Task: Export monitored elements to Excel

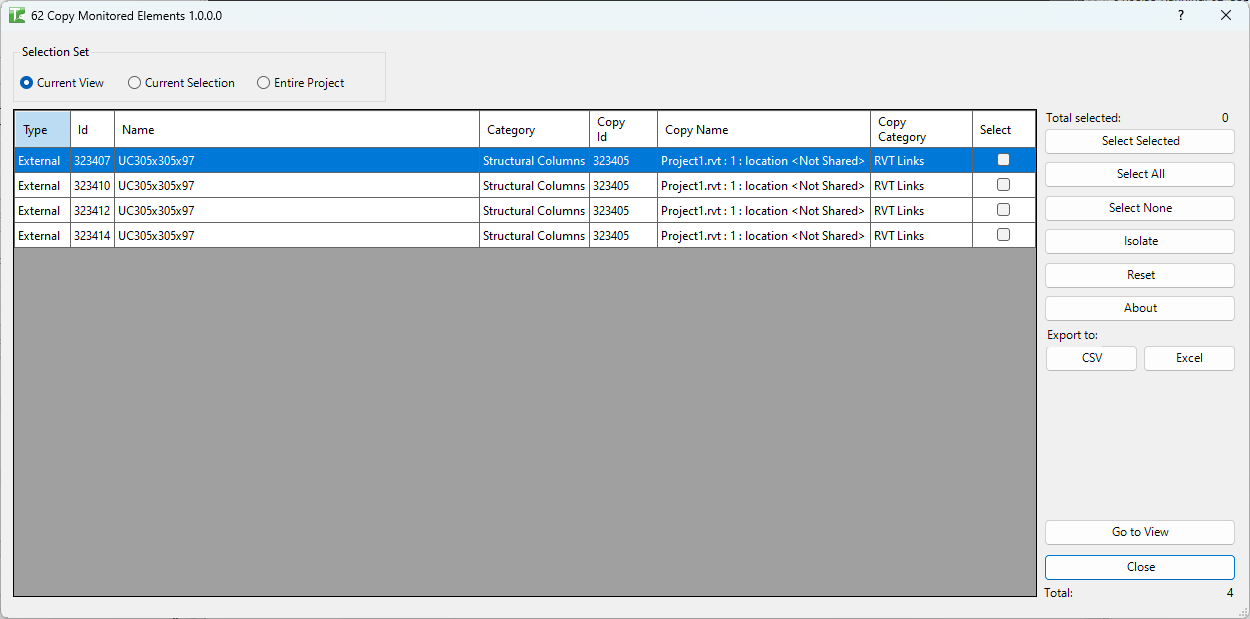Action: click(1189, 357)
